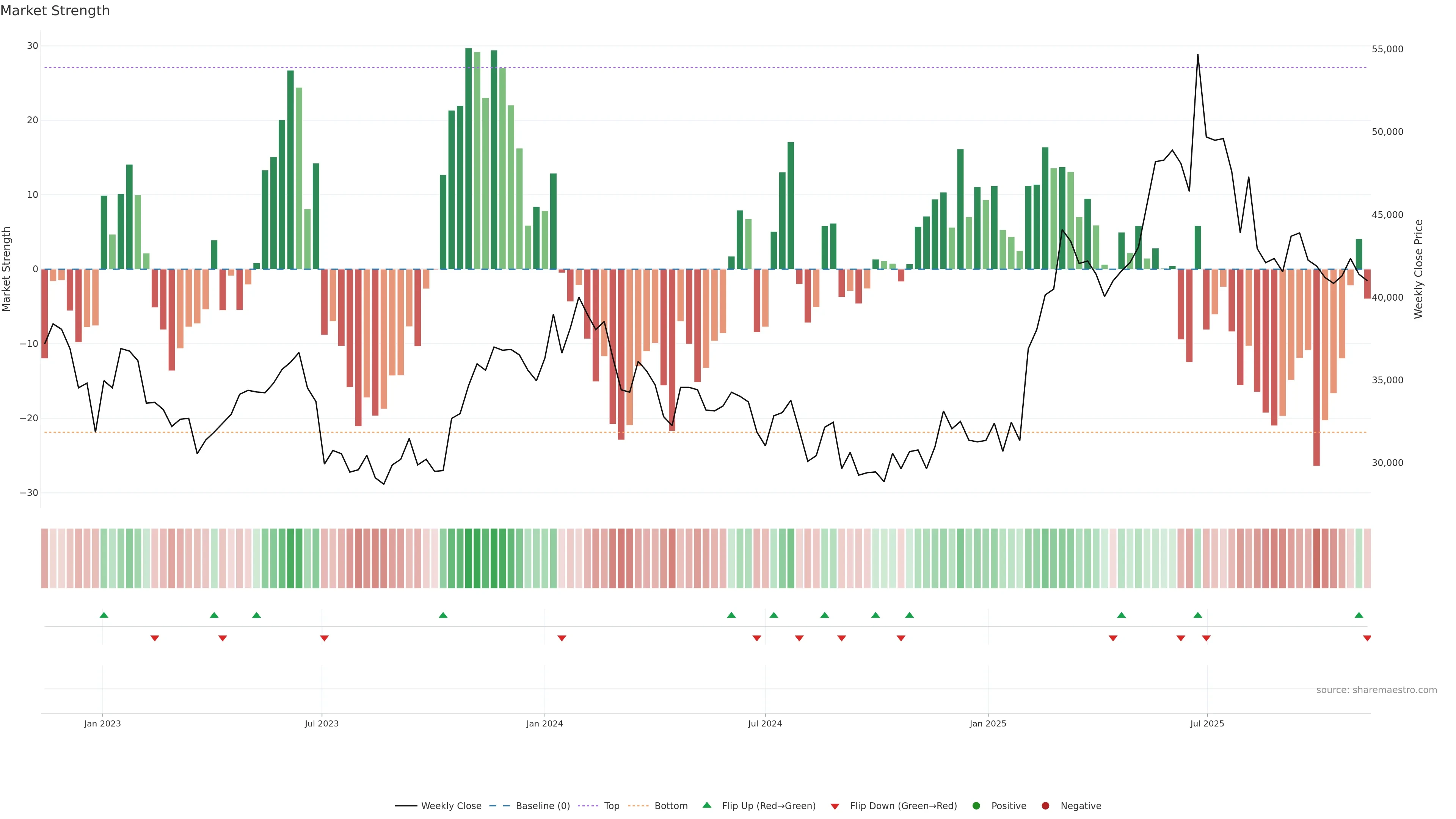The width and height of the screenshot is (1456, 819).
Task: Click the Positive green dot legend icon
Action: click(x=976, y=806)
